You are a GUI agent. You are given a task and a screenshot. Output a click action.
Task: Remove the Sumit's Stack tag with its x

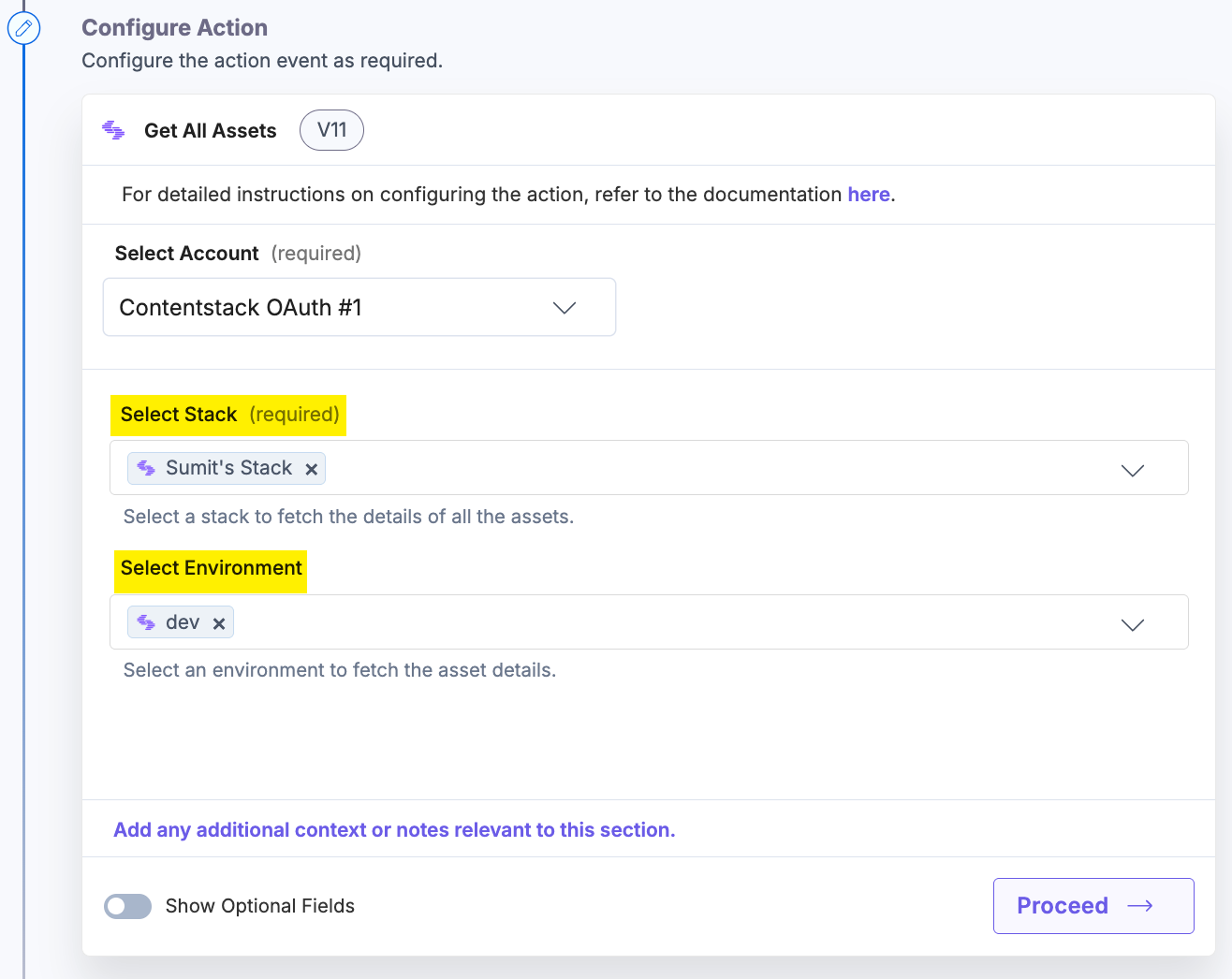pos(312,469)
